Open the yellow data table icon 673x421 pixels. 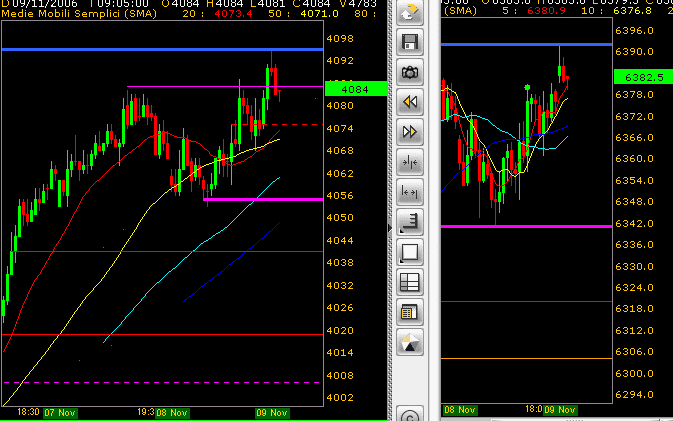click(x=410, y=312)
